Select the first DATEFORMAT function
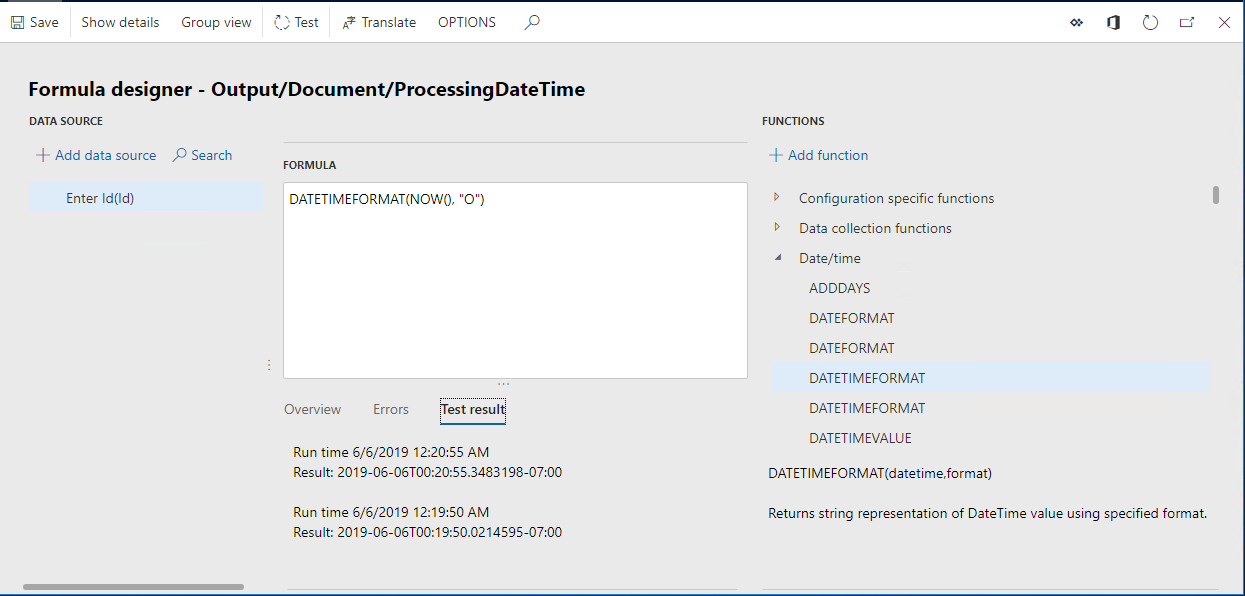The width and height of the screenshot is (1245, 596). 851,318
